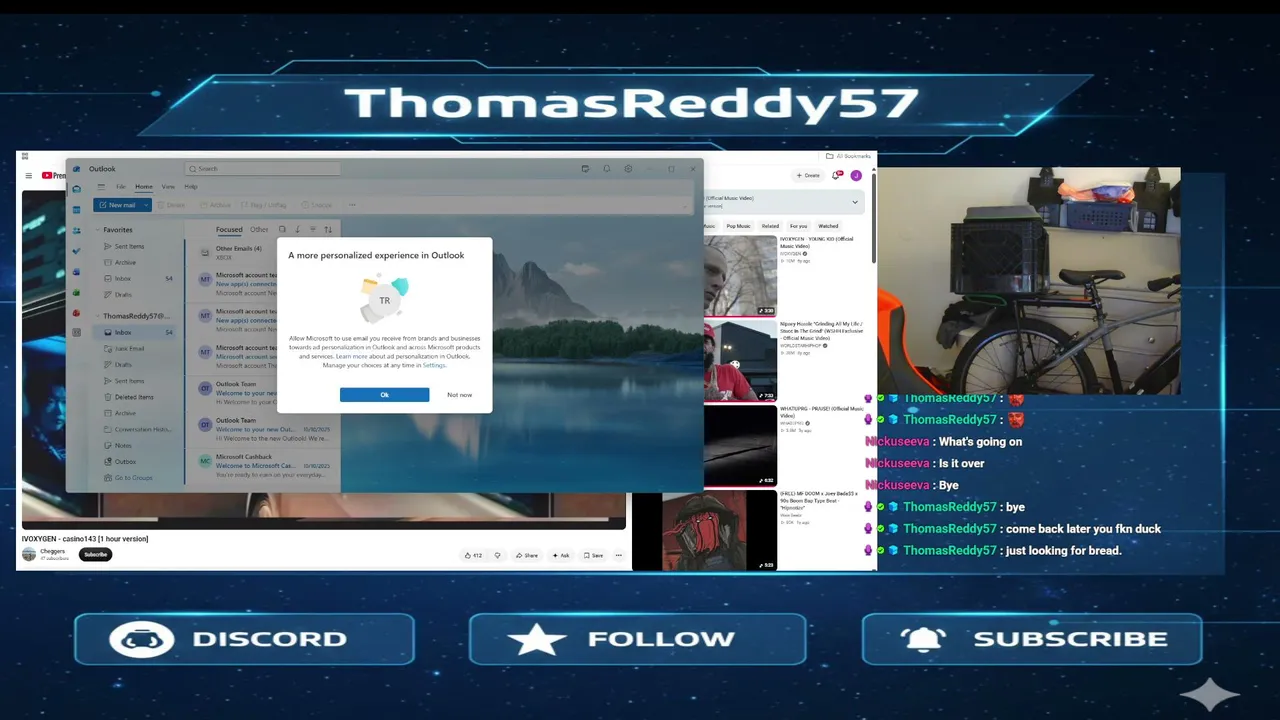Open the Learn more link in dialog
Image resolution: width=1280 pixels, height=720 pixels.
[x=351, y=356]
